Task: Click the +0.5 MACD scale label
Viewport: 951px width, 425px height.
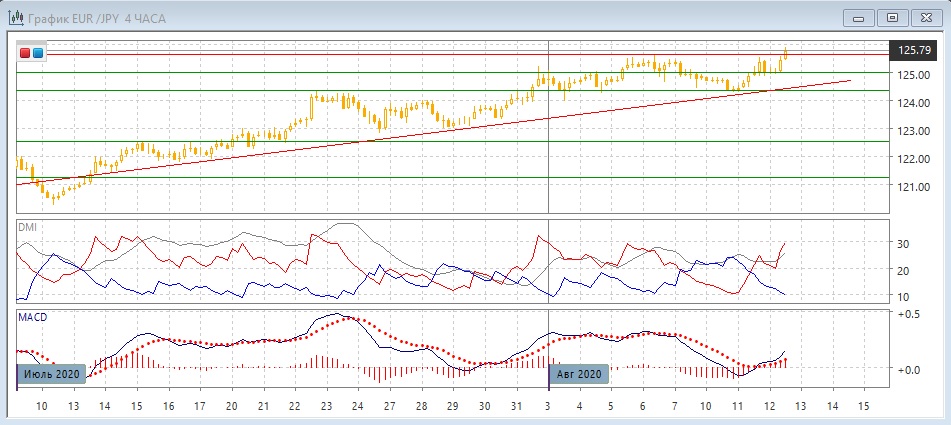Action: tap(909, 314)
